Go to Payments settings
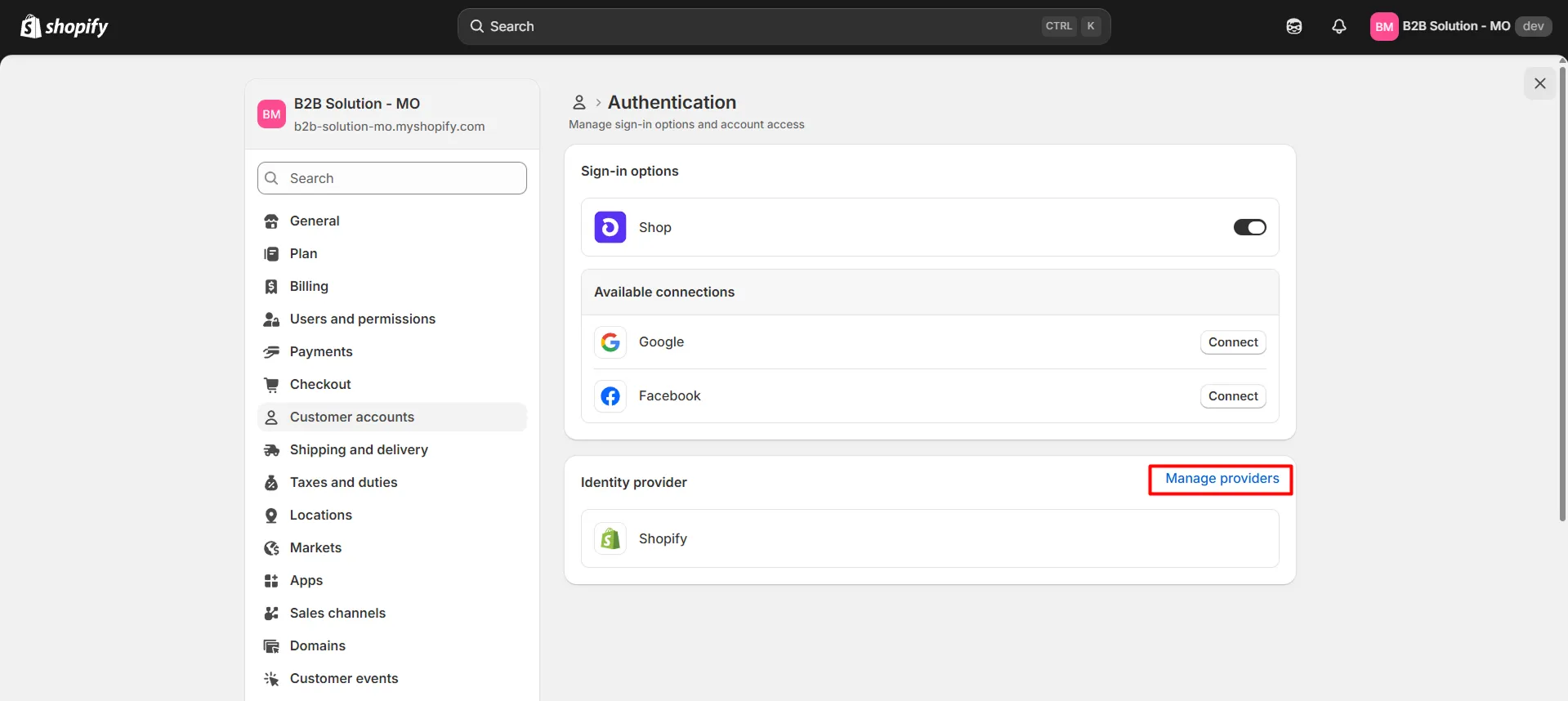Screen dimensions: 1568x701 pyautogui.click(x=392, y=351)
